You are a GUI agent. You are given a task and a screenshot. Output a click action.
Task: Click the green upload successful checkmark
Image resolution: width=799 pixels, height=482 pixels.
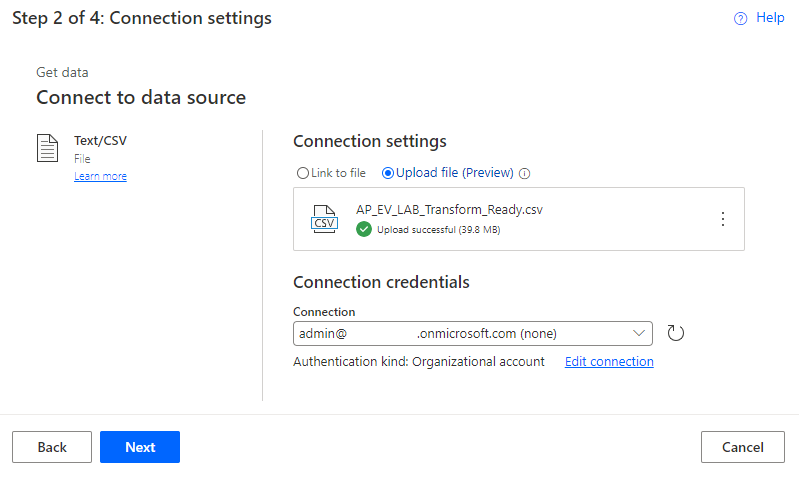pos(364,229)
